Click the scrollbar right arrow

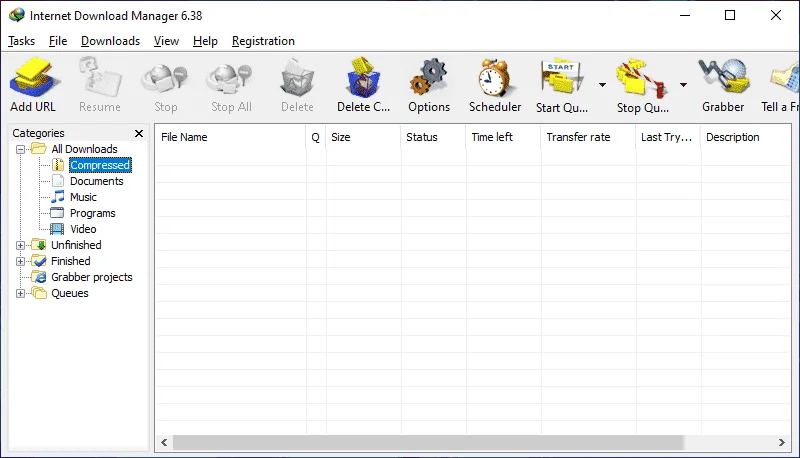[x=782, y=442]
